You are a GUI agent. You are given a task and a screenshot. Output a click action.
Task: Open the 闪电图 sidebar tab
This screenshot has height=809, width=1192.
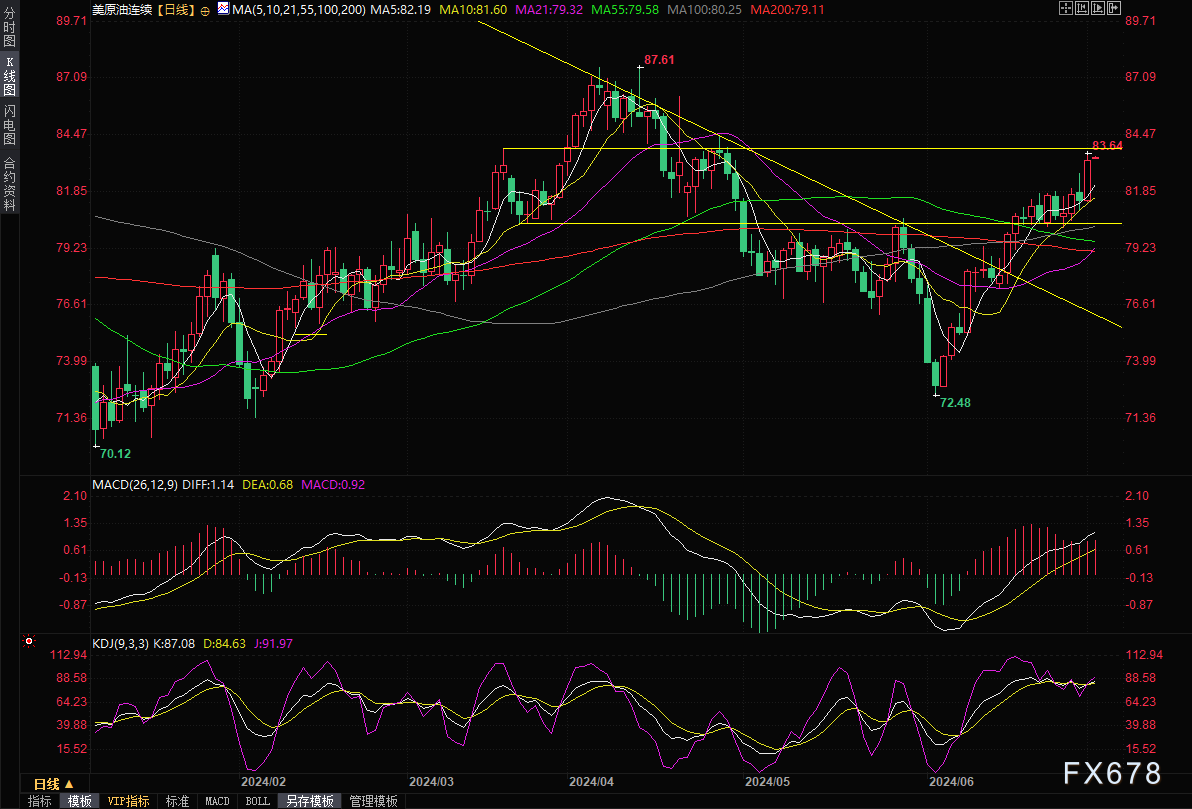pos(9,124)
